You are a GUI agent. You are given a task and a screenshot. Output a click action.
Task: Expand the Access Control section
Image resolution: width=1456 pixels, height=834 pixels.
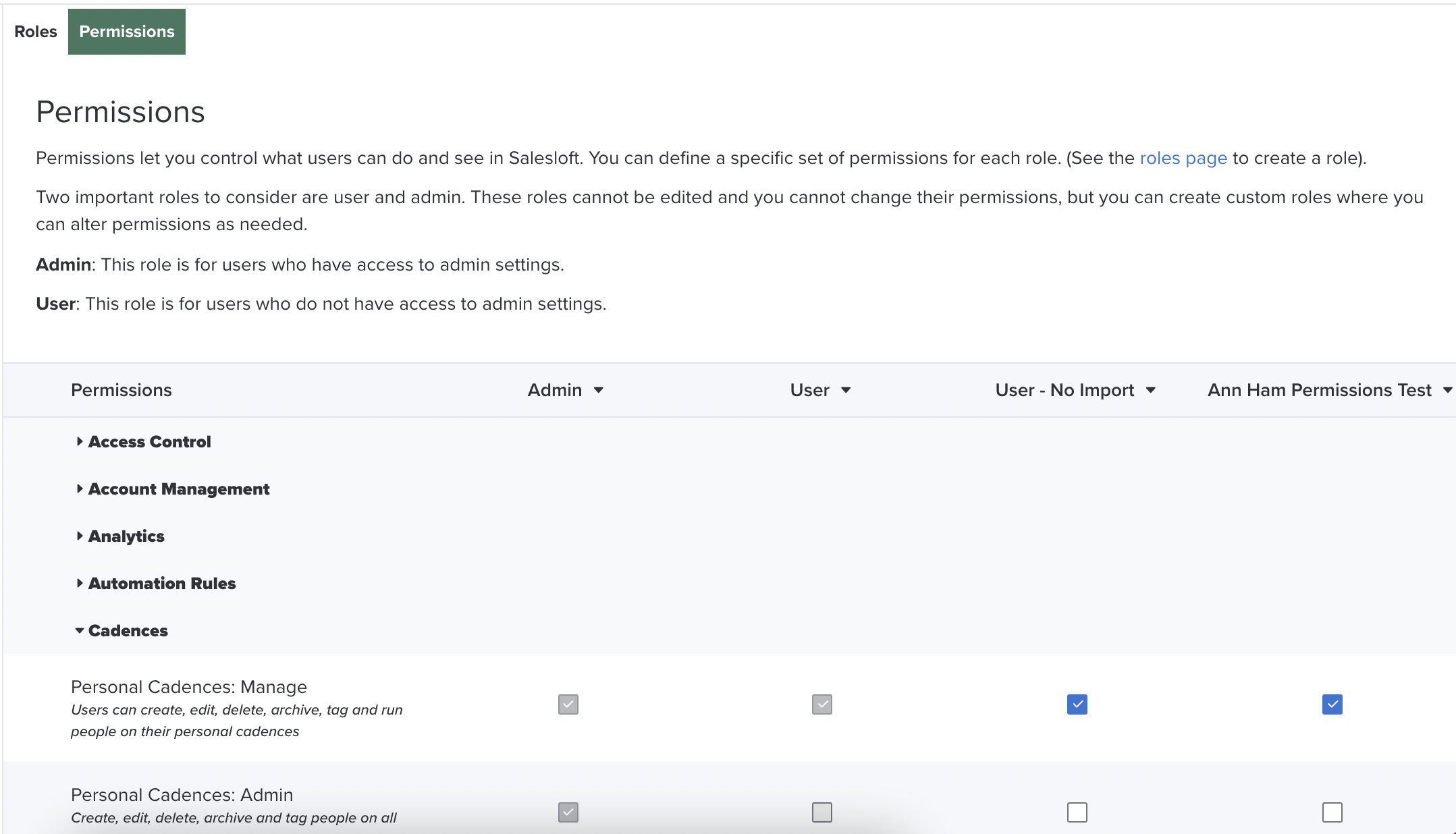pyautogui.click(x=149, y=442)
